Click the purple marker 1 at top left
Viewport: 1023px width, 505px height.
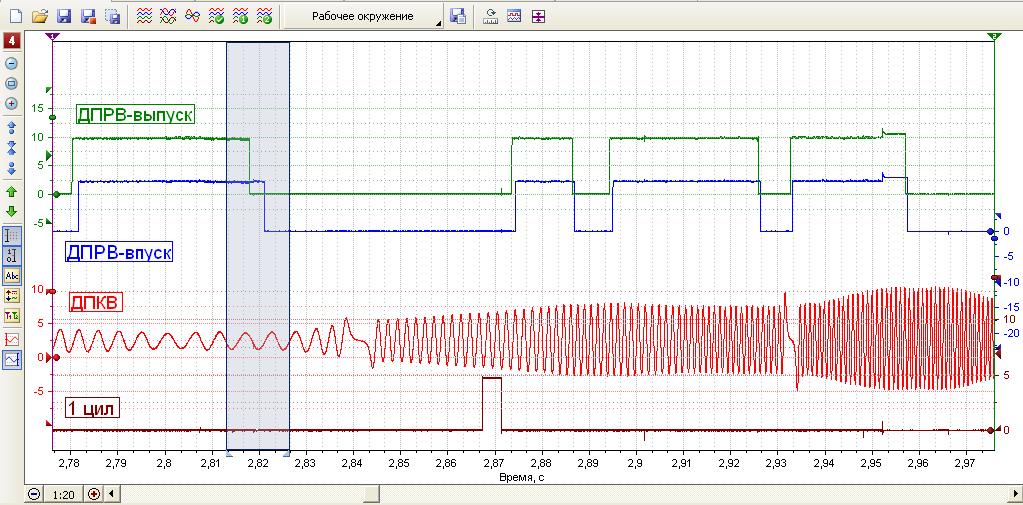[x=53, y=37]
